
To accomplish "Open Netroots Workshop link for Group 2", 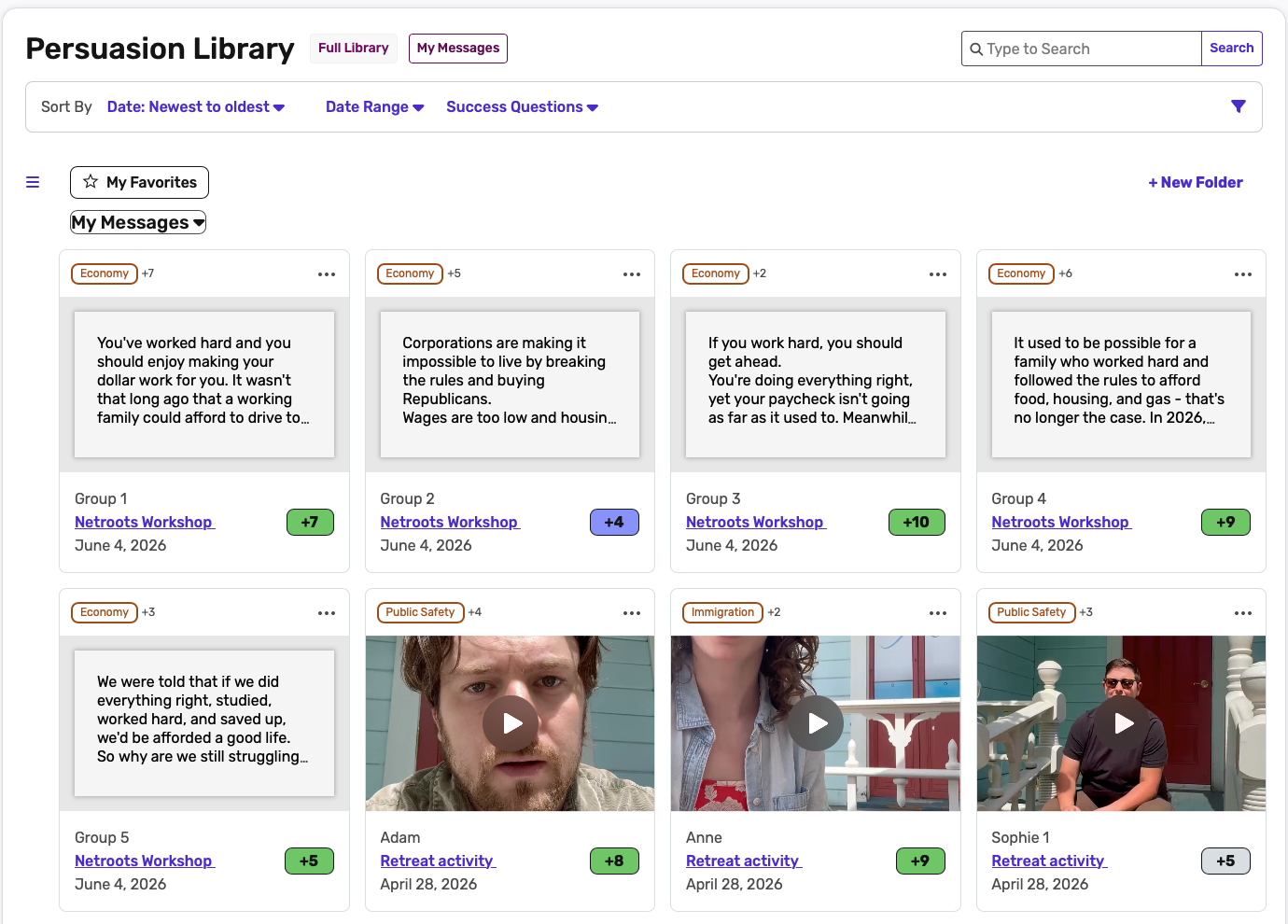I will coord(450,523).
